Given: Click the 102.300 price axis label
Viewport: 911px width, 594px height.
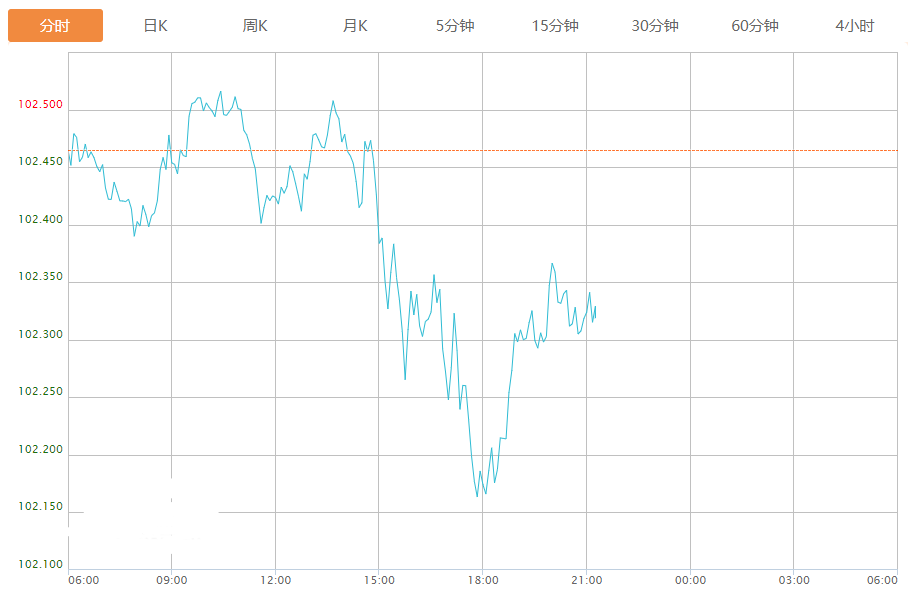Looking at the screenshot, I should coord(40,335).
